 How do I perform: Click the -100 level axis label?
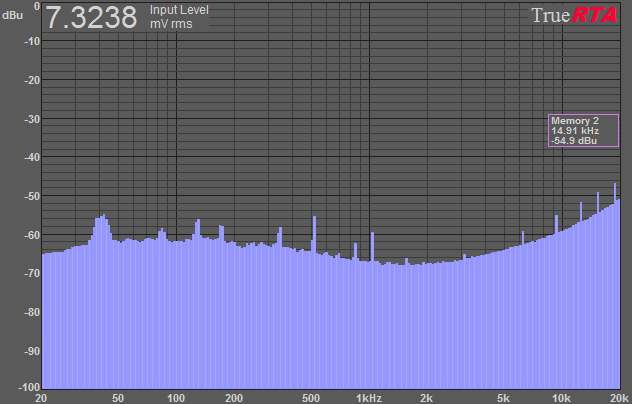pyautogui.click(x=27, y=387)
